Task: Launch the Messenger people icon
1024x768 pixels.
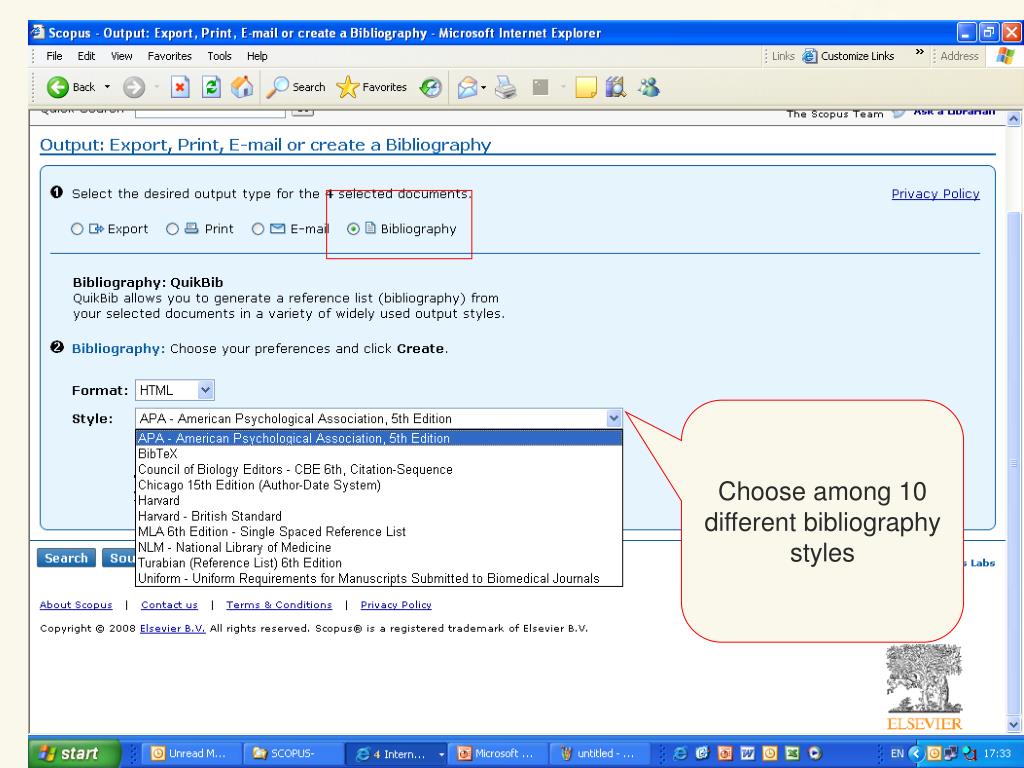Action: coord(649,87)
